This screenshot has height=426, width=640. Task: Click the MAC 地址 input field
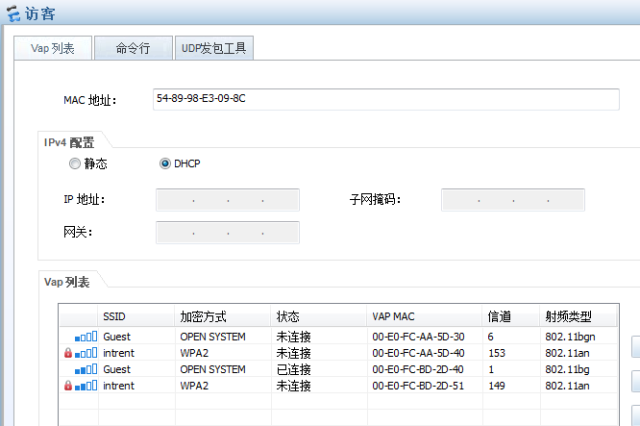click(x=386, y=99)
